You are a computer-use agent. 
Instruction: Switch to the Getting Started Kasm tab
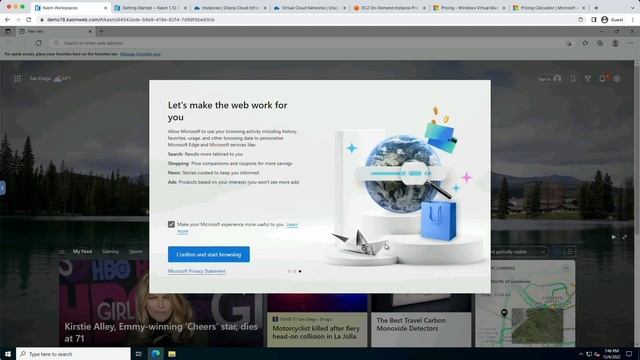click(150, 8)
